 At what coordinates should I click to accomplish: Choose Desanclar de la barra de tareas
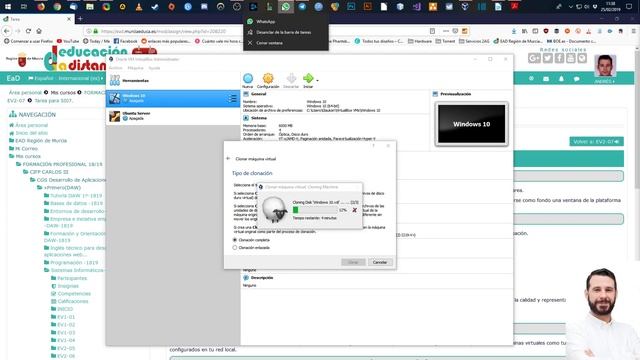286,32
